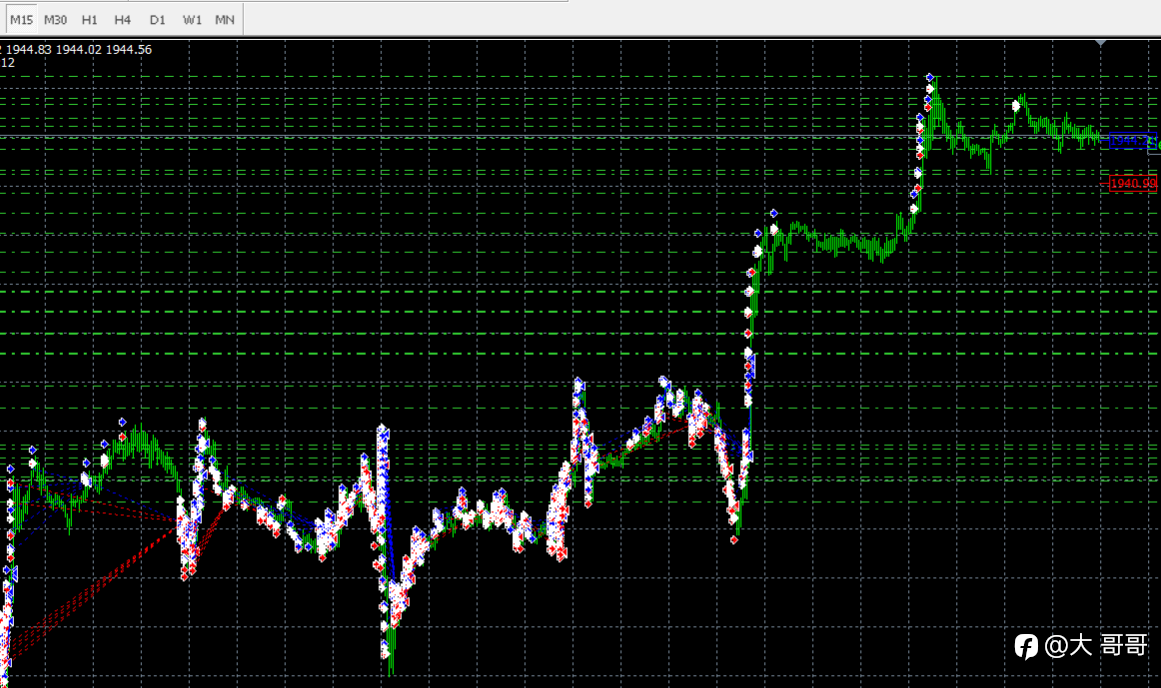
Task: Click the chart shift triangle marker
Action: [1101, 44]
